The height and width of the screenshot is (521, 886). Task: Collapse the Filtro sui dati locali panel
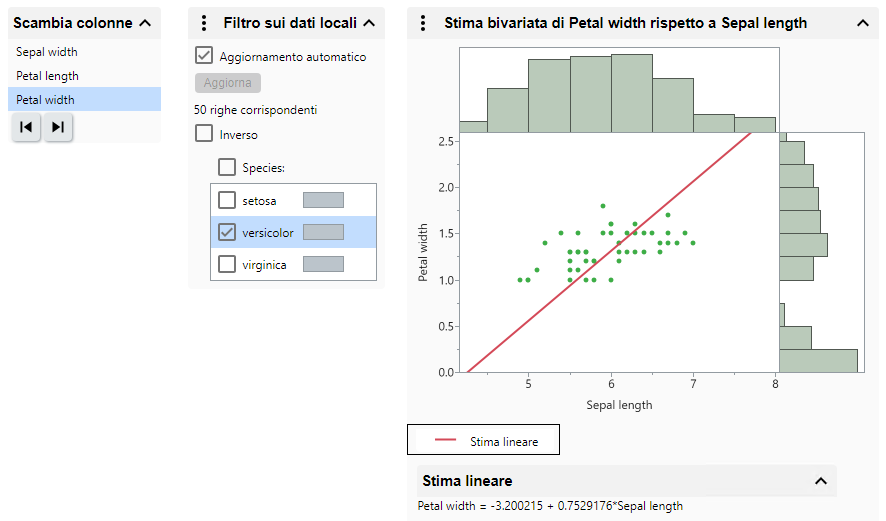369,22
